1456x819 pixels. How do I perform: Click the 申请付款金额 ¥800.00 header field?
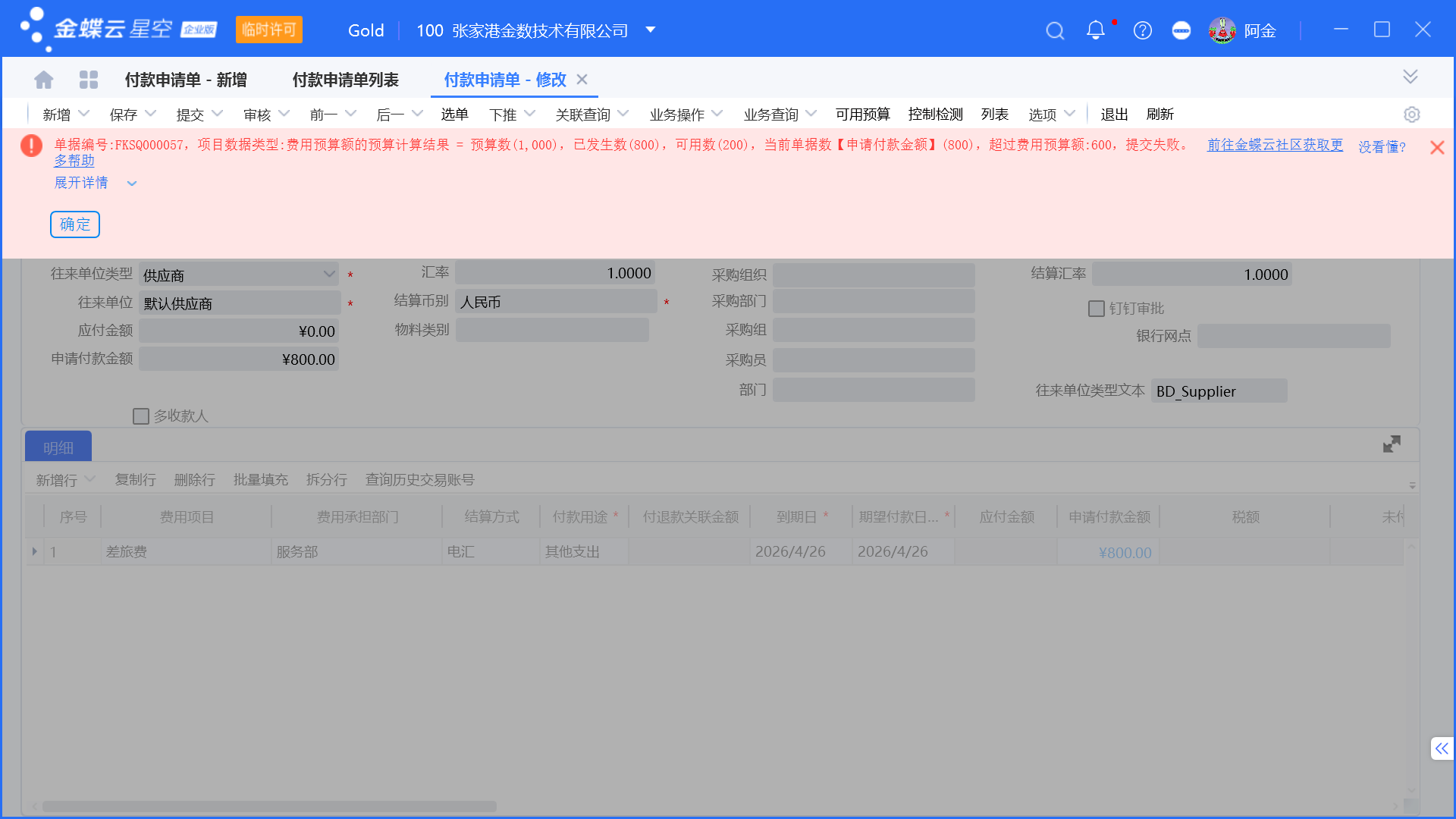239,359
